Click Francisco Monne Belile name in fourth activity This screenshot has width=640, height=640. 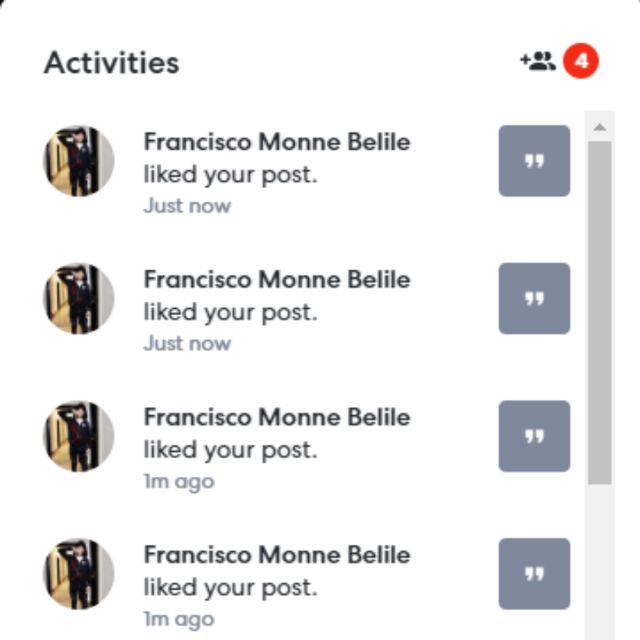[276, 555]
